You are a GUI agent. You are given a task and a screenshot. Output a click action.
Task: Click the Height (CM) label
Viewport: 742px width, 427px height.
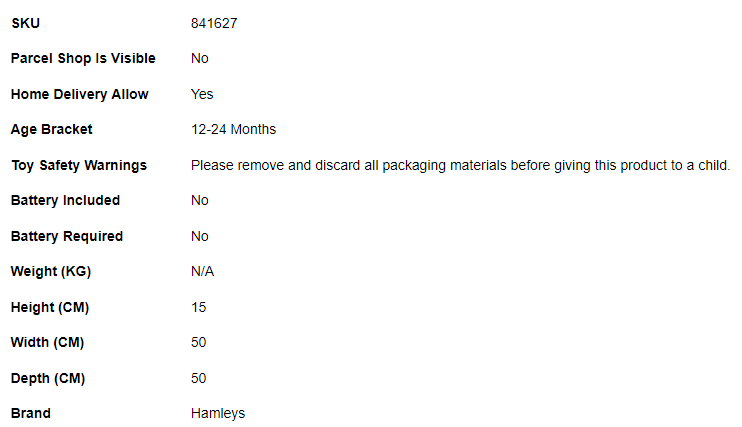coord(50,307)
